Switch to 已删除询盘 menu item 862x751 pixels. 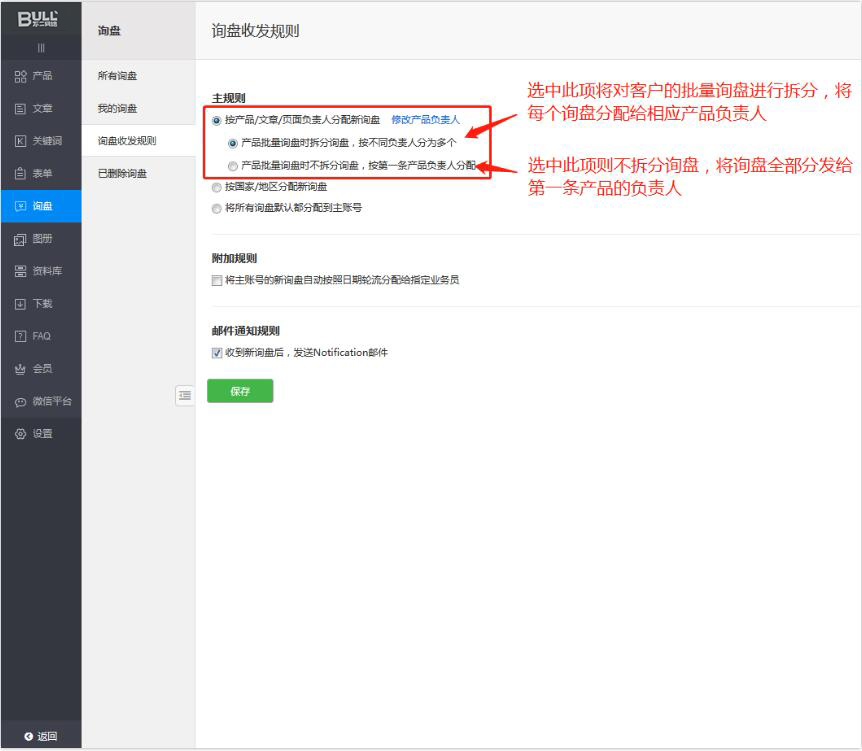point(122,173)
